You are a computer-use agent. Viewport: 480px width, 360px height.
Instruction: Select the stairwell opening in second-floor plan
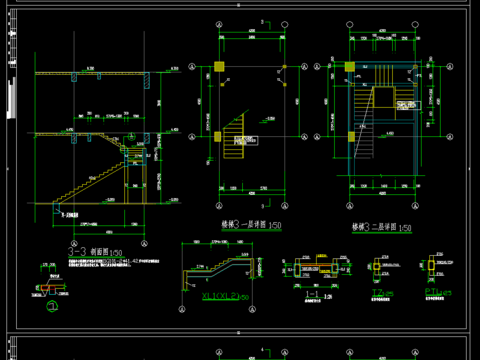pos(384,97)
